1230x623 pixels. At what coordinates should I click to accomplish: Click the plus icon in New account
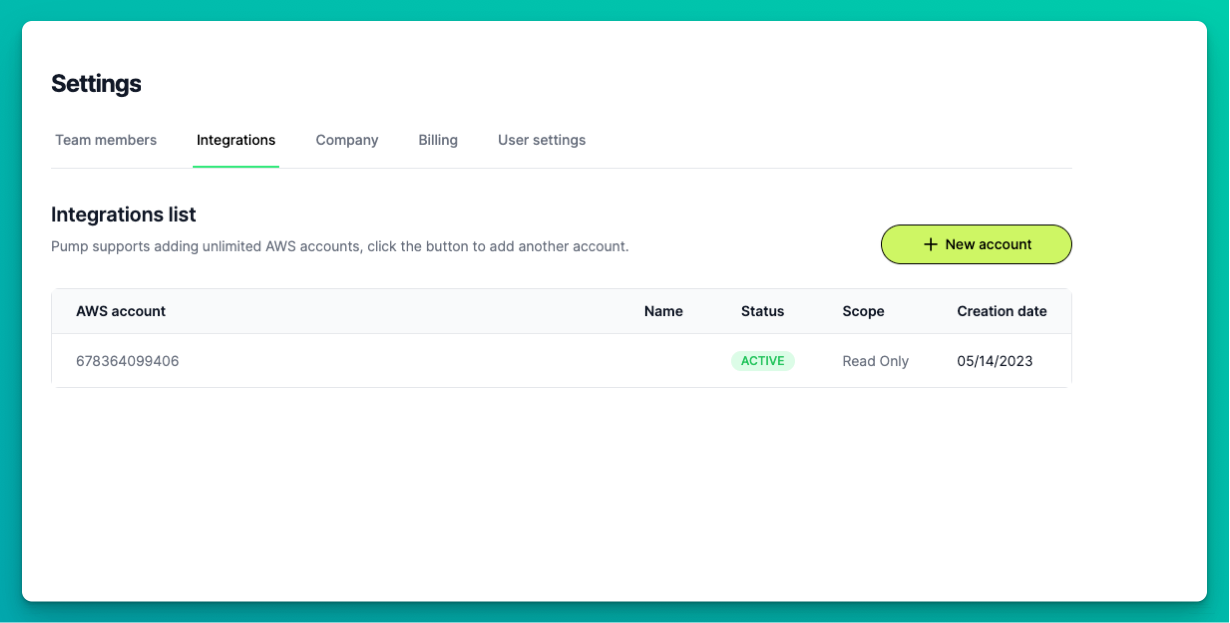(930, 244)
